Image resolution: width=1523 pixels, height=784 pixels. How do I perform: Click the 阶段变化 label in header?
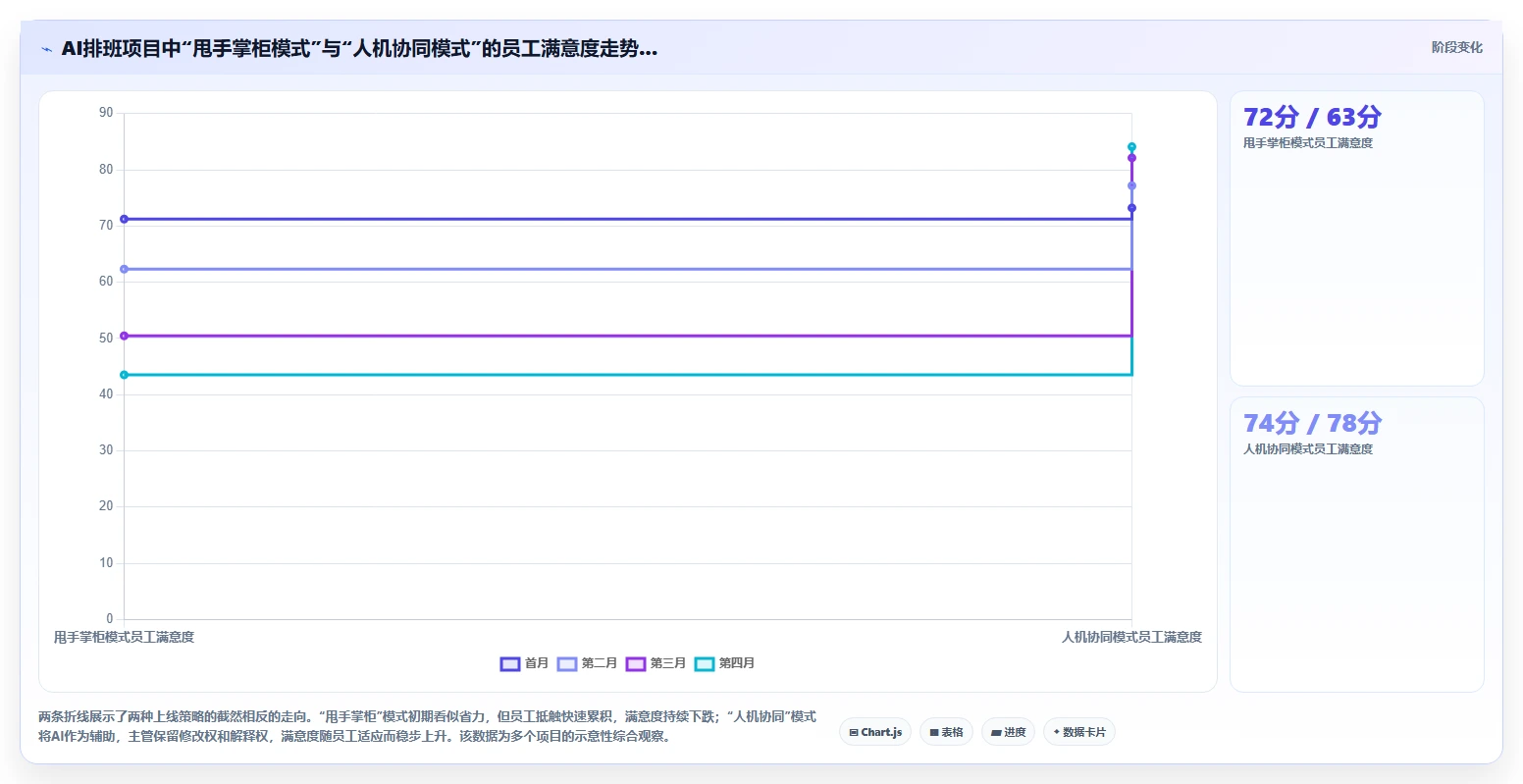[1457, 47]
